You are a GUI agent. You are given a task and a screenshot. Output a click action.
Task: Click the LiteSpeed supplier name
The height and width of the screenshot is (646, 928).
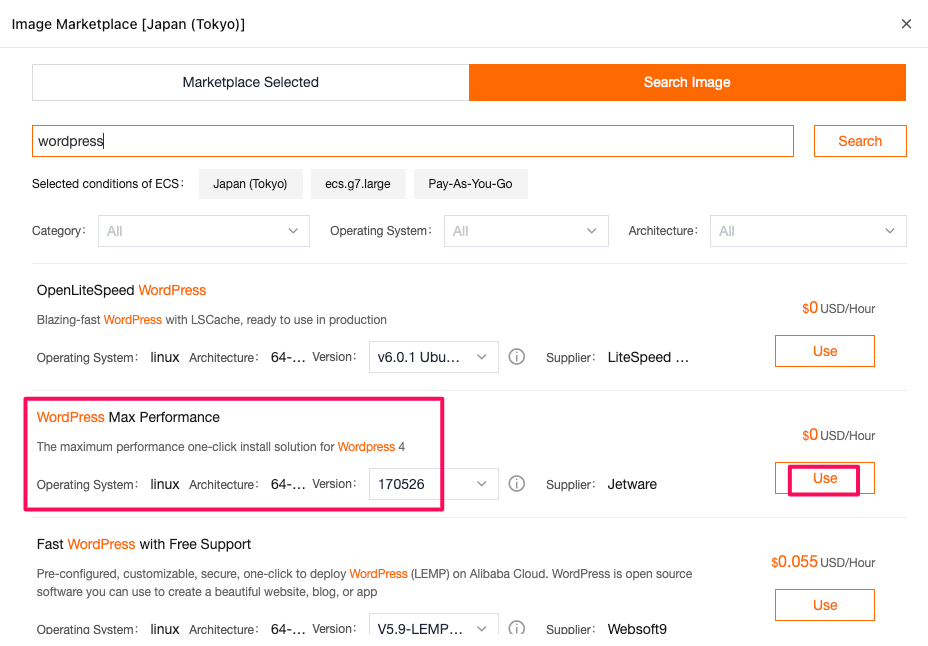(648, 357)
